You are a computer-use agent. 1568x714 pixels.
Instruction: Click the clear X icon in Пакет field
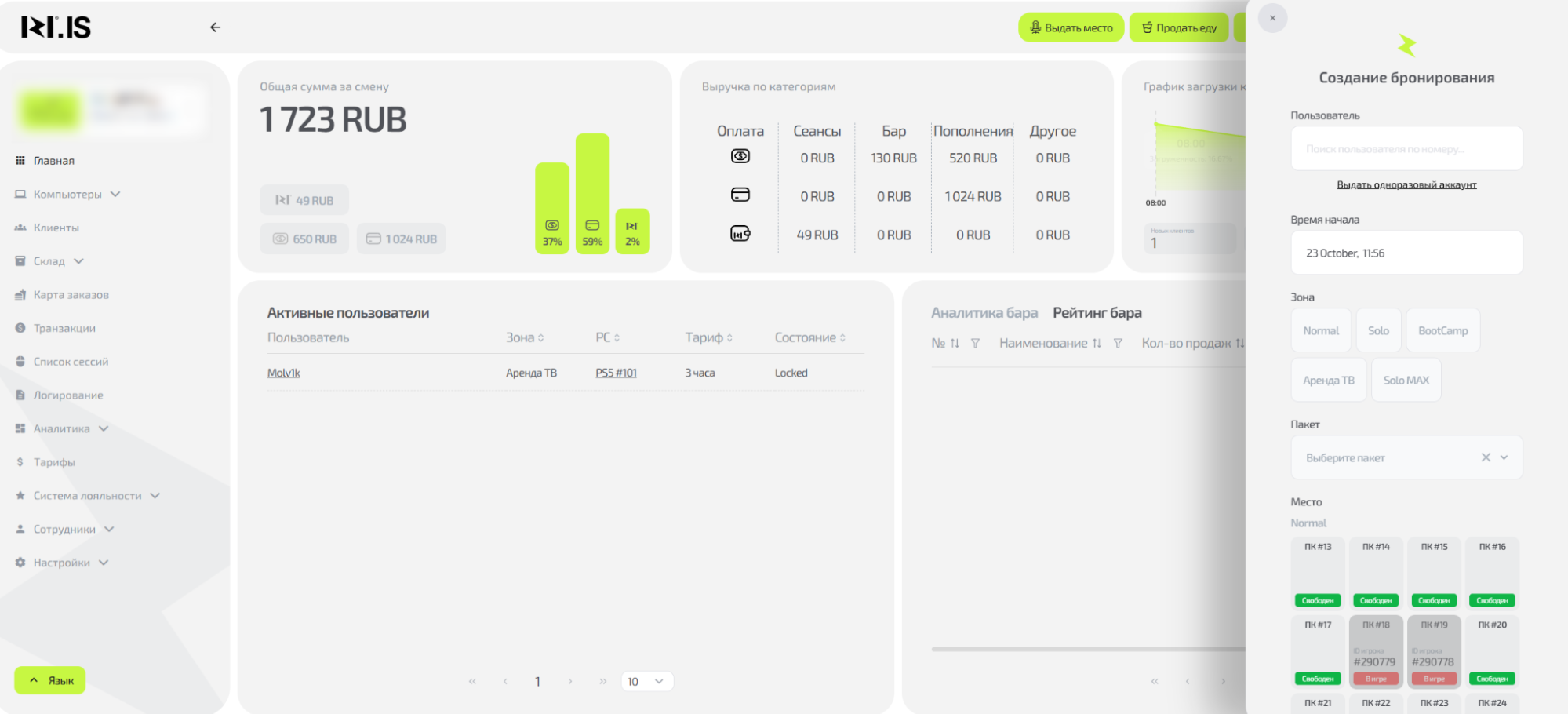tap(1485, 457)
